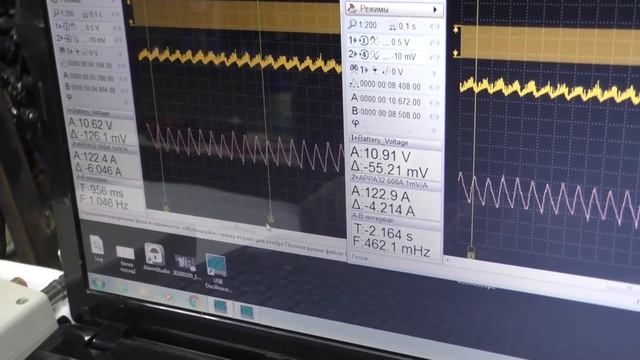Select cursor B time 0000:00:08.508.00
Image resolution: width=640 pixels, height=360 pixels.
pyautogui.click(x=390, y=115)
